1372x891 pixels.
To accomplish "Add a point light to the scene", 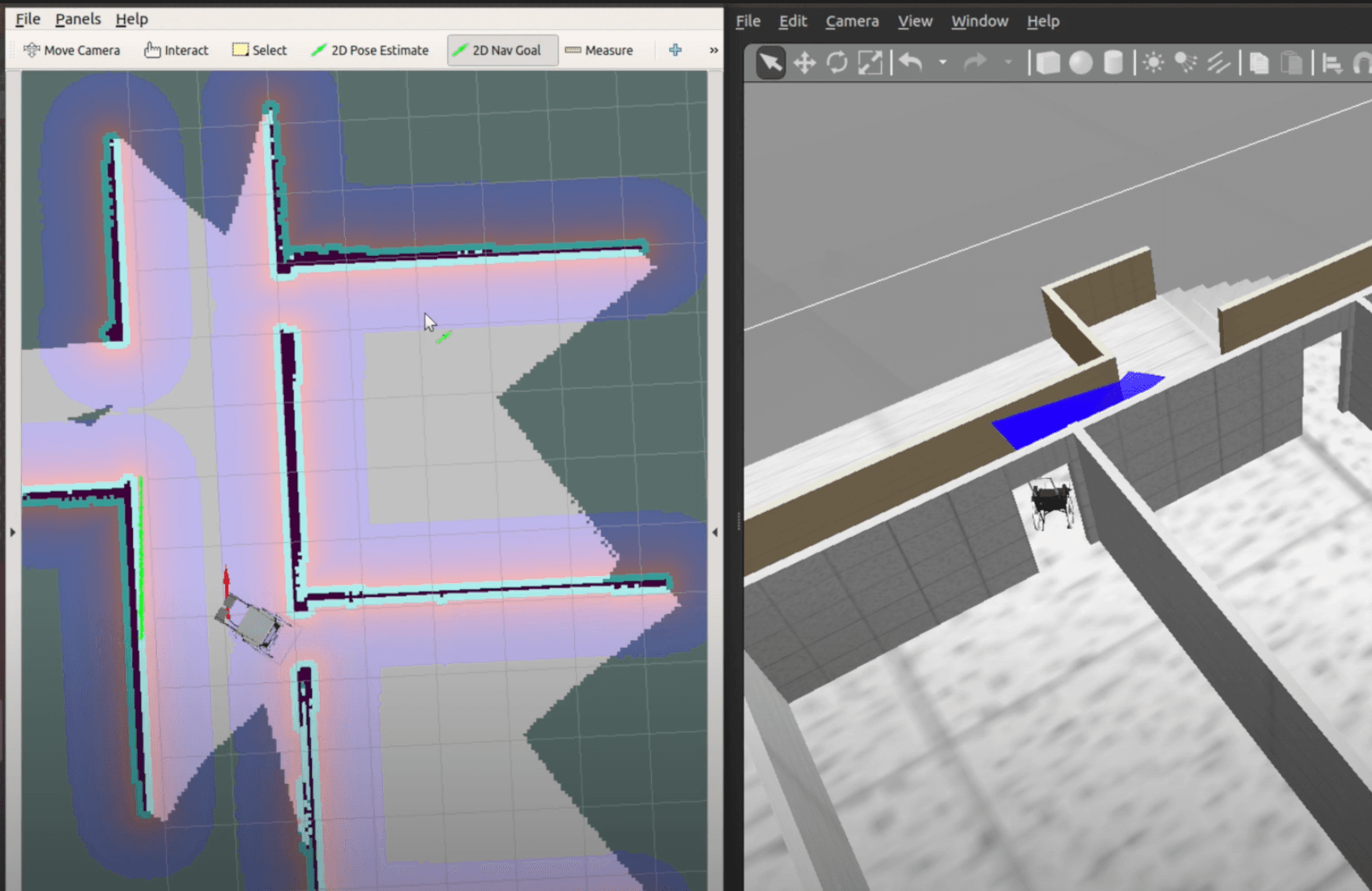I will click(1153, 62).
